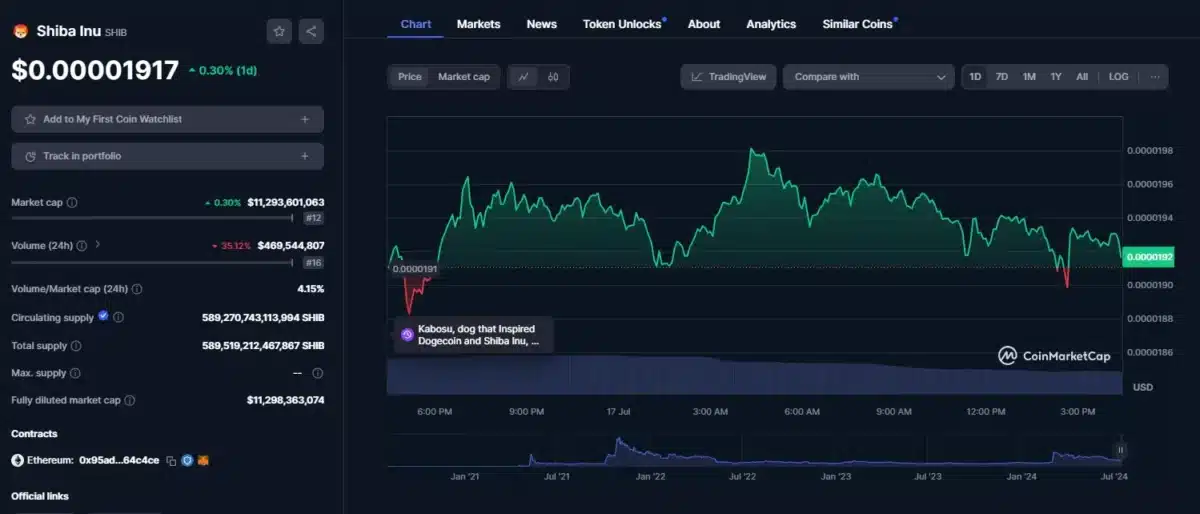Viewport: 1200px width, 514px height.
Task: Open the Compare with dropdown
Action: click(x=869, y=77)
